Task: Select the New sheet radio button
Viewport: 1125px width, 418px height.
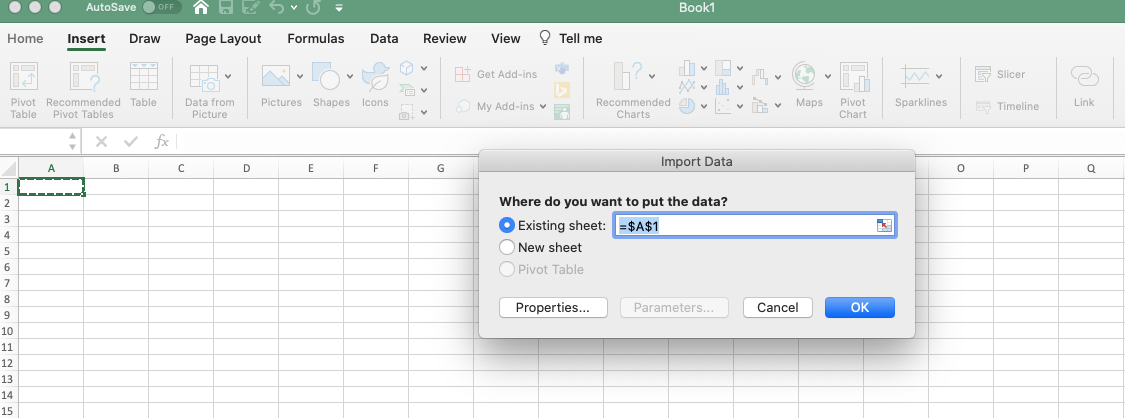Action: tap(507, 247)
